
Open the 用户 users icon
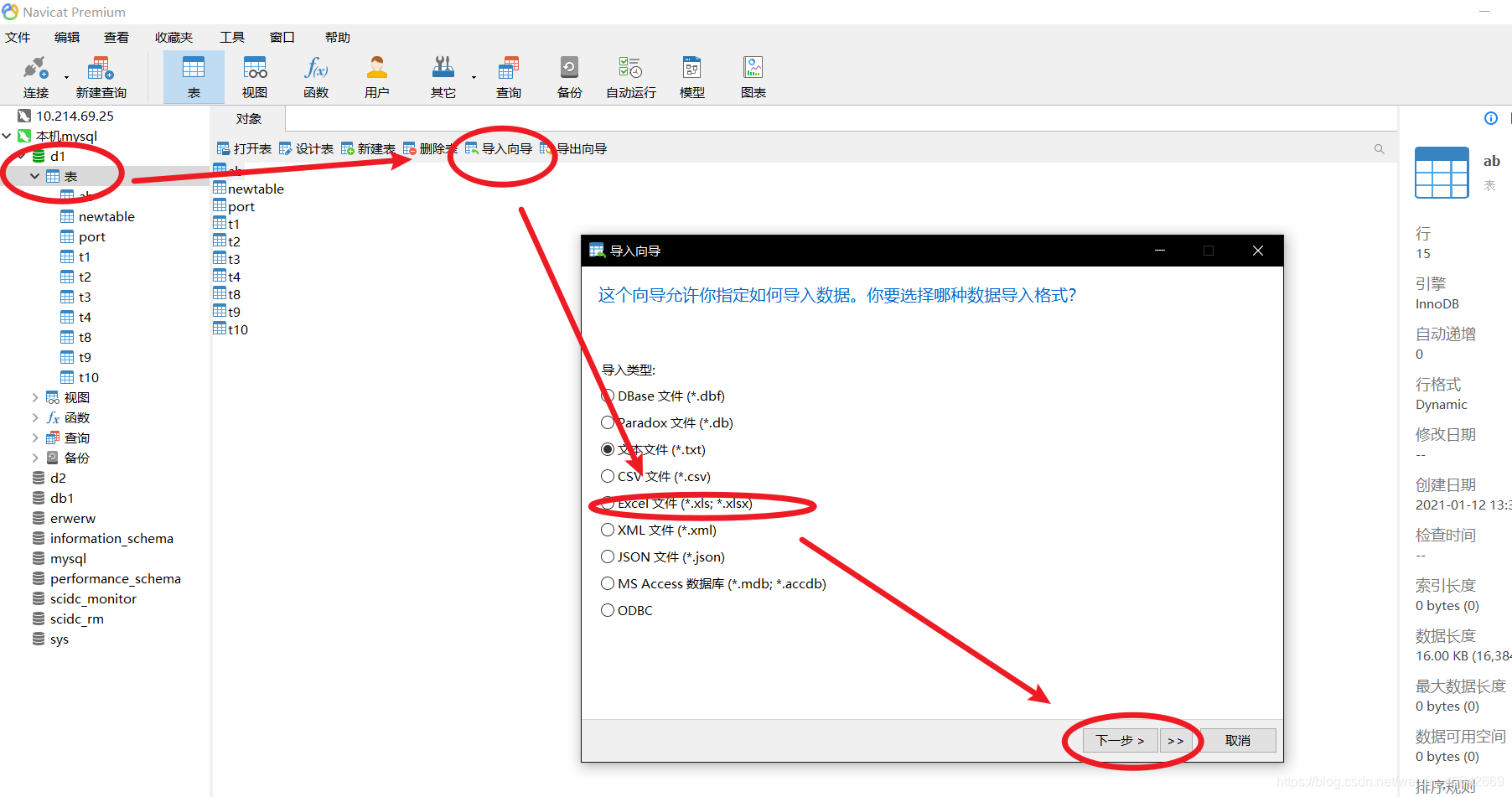(377, 77)
